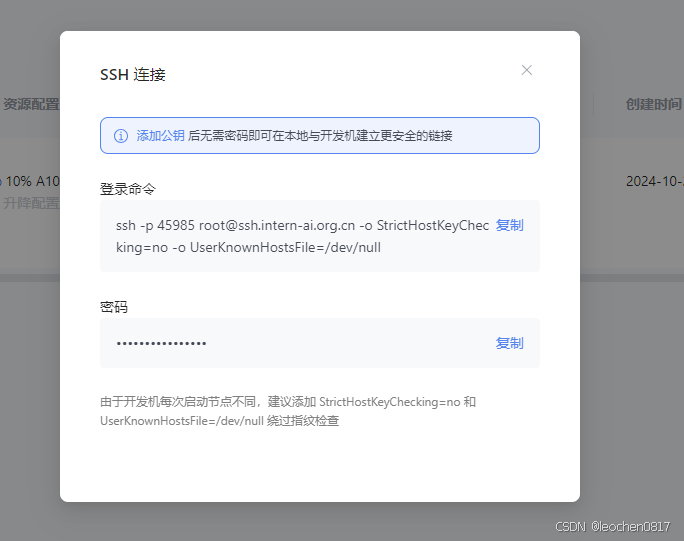Click the 创建时间 column header in the background
684x541 pixels.
[654, 104]
